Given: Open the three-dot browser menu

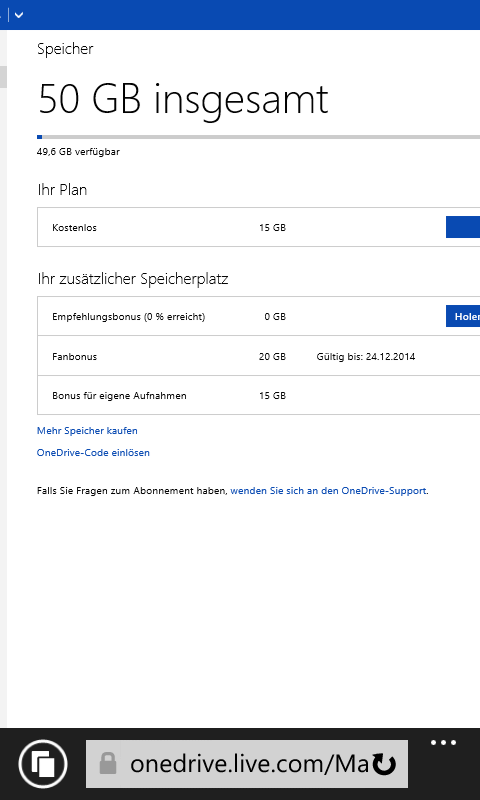Looking at the screenshot, I should click(443, 743).
